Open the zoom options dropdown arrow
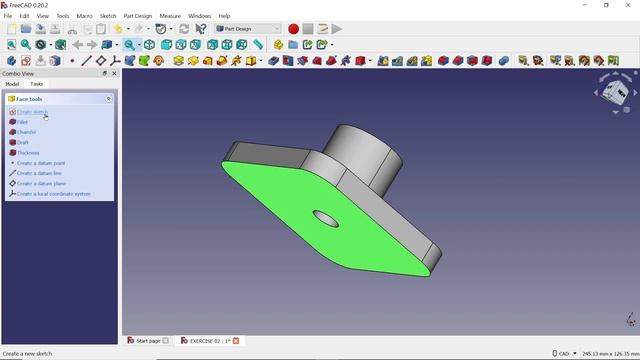The height and width of the screenshot is (360, 640). point(139,44)
